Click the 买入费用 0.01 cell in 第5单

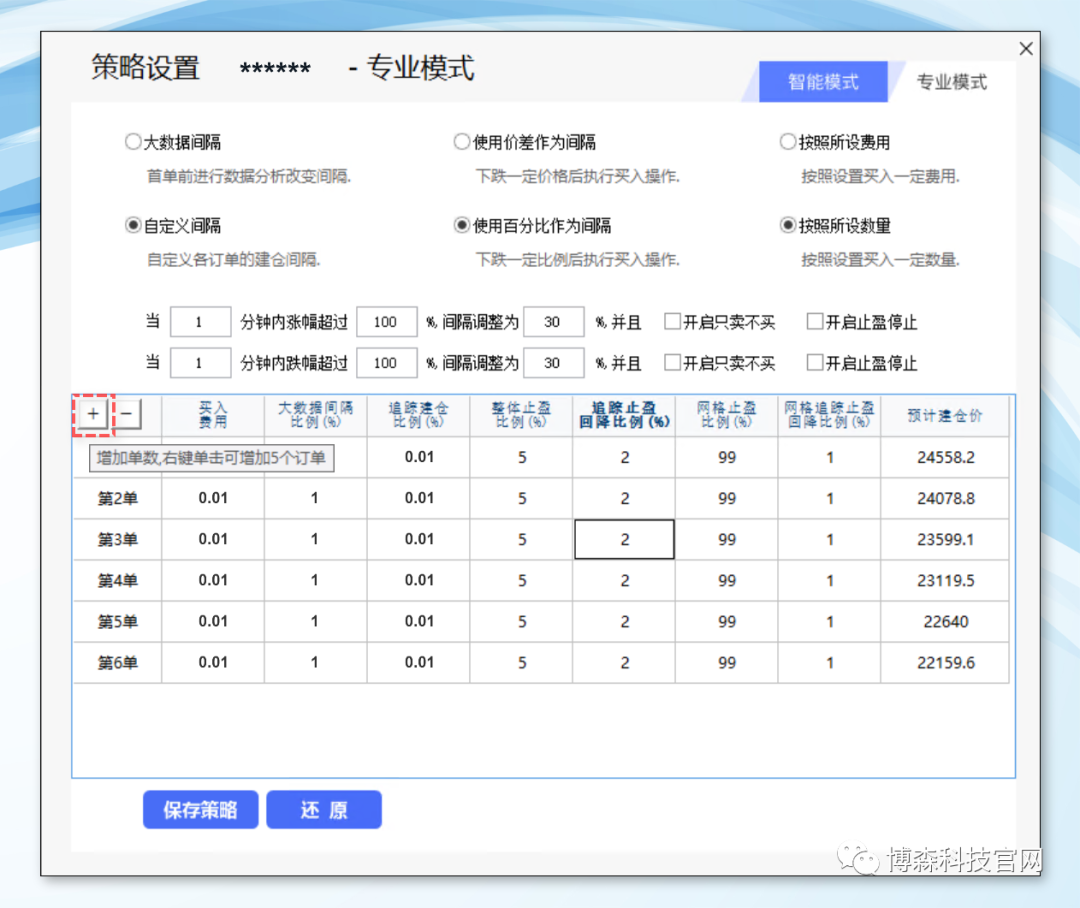(x=213, y=621)
